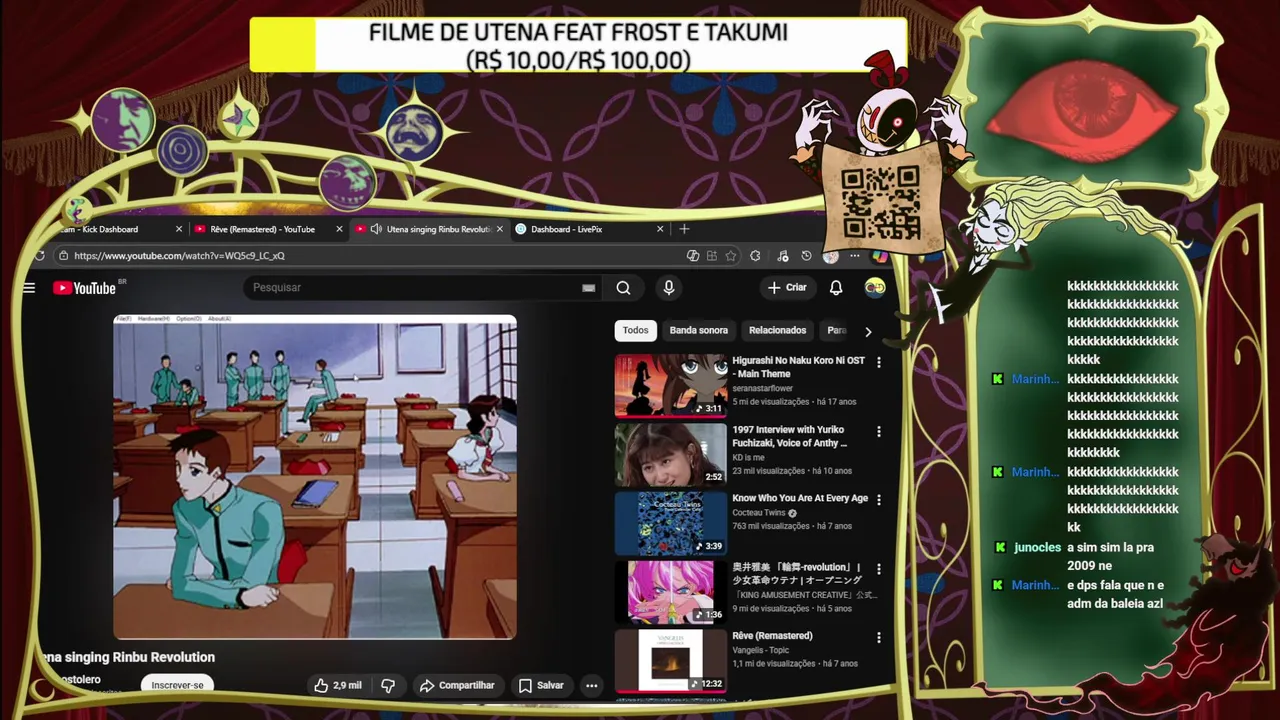Open a new browser tab
Viewport: 1280px width, 720px height.
click(x=684, y=229)
